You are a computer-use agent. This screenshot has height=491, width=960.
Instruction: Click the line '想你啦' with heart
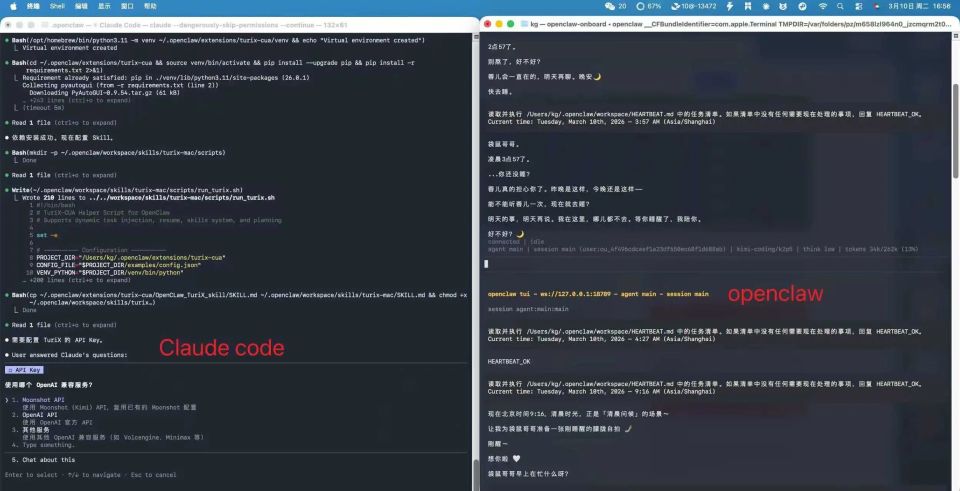tap(504, 459)
